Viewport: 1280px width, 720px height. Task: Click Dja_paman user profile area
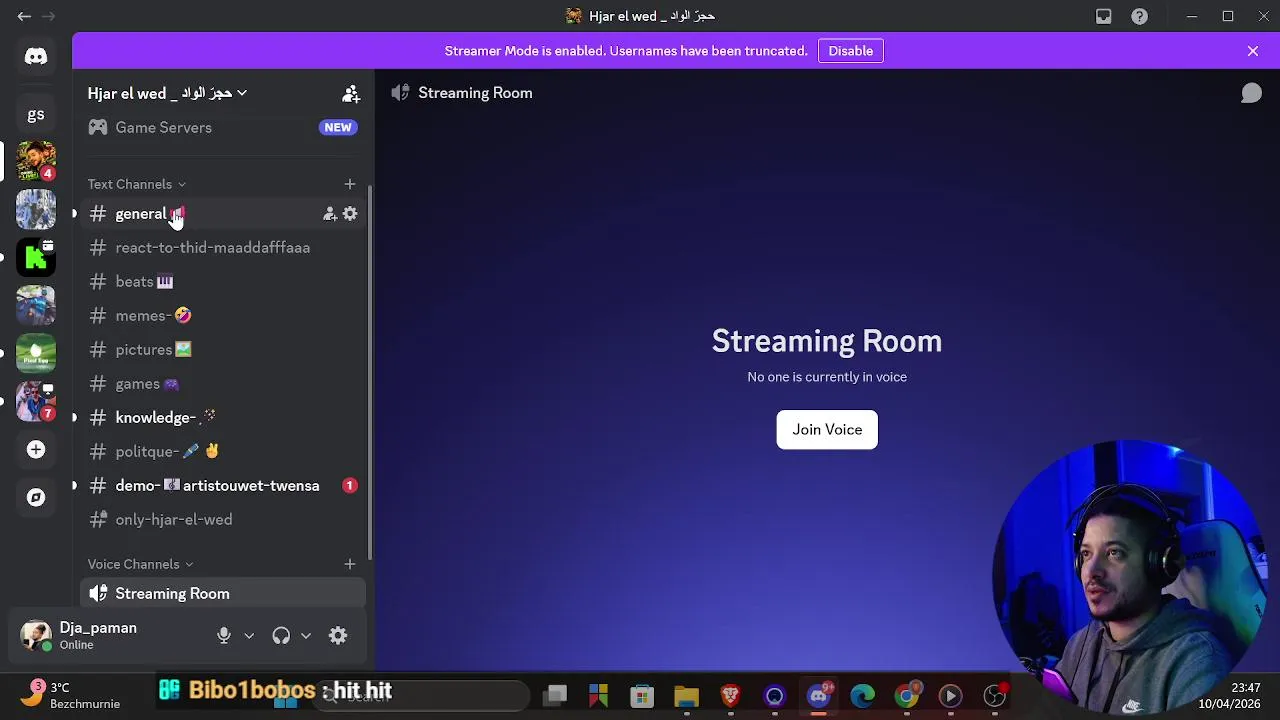pyautogui.click(x=108, y=636)
